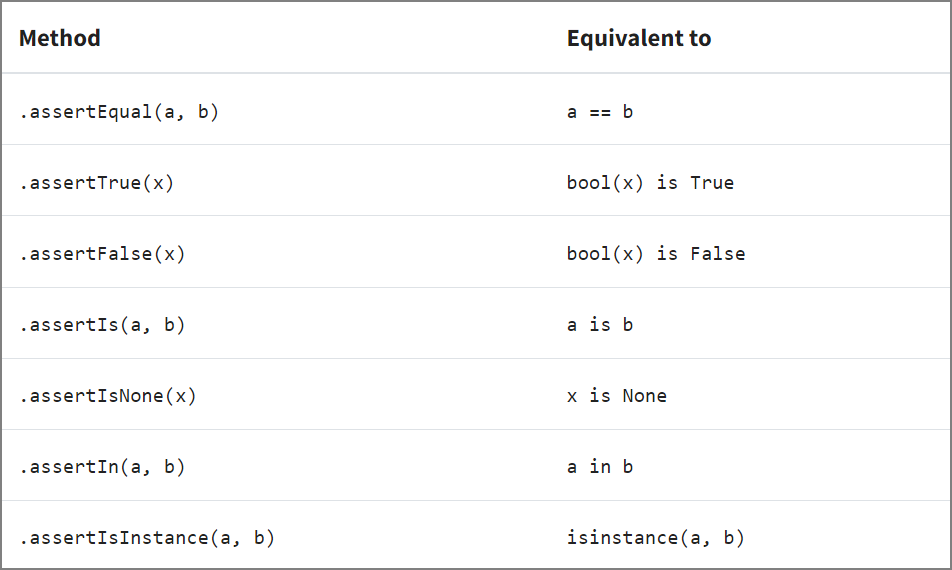Select the .assertTrue(x) method cell
This screenshot has width=952, height=570.
96,183
